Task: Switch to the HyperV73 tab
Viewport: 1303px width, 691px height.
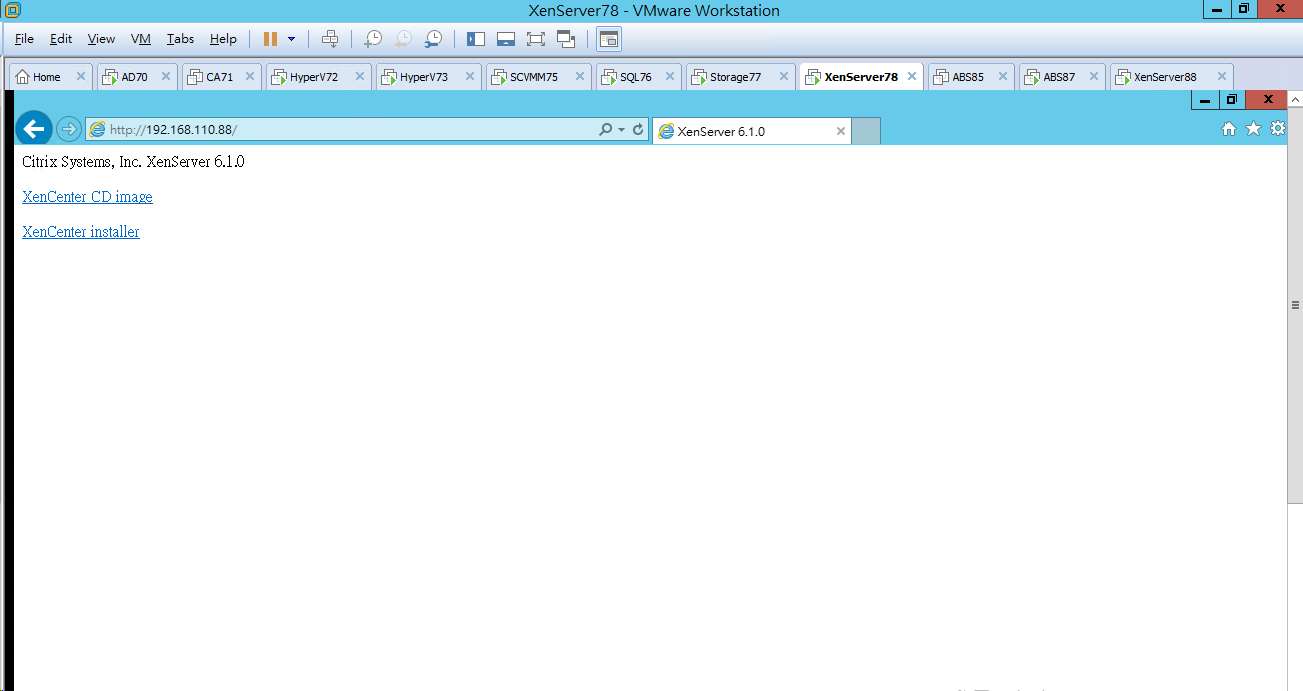Action: point(424,77)
